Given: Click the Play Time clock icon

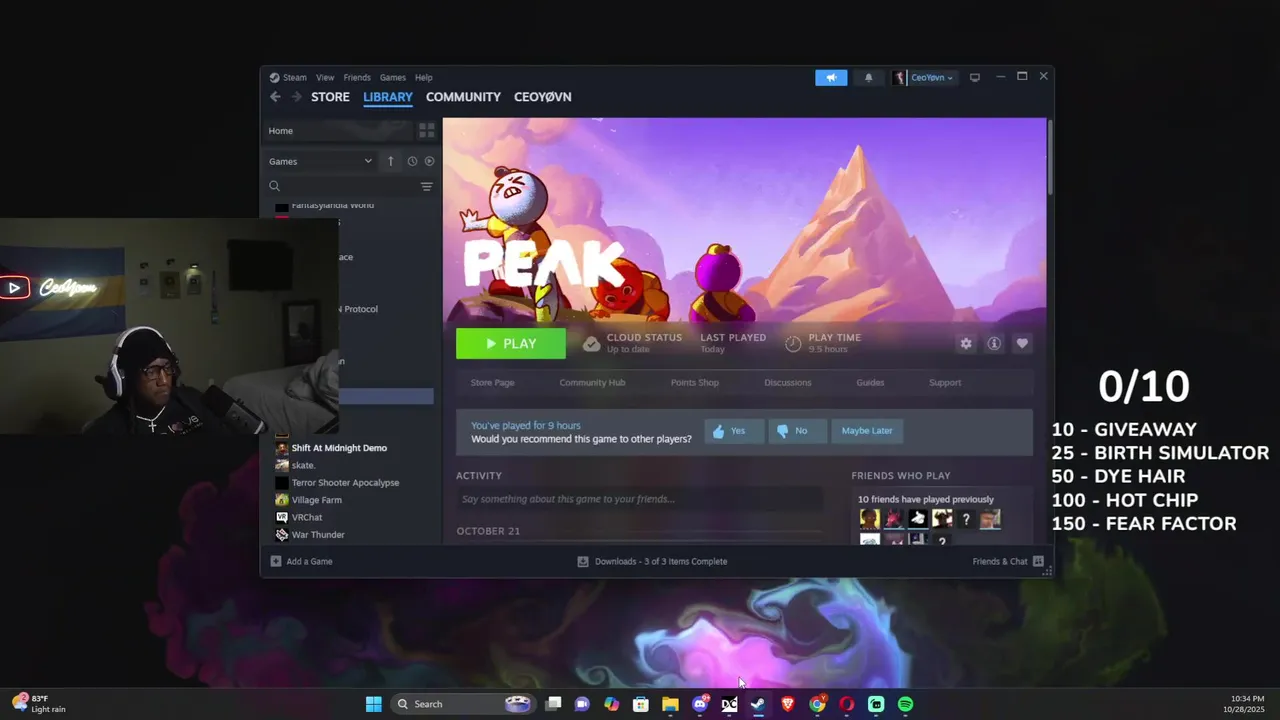Looking at the screenshot, I should click(793, 343).
